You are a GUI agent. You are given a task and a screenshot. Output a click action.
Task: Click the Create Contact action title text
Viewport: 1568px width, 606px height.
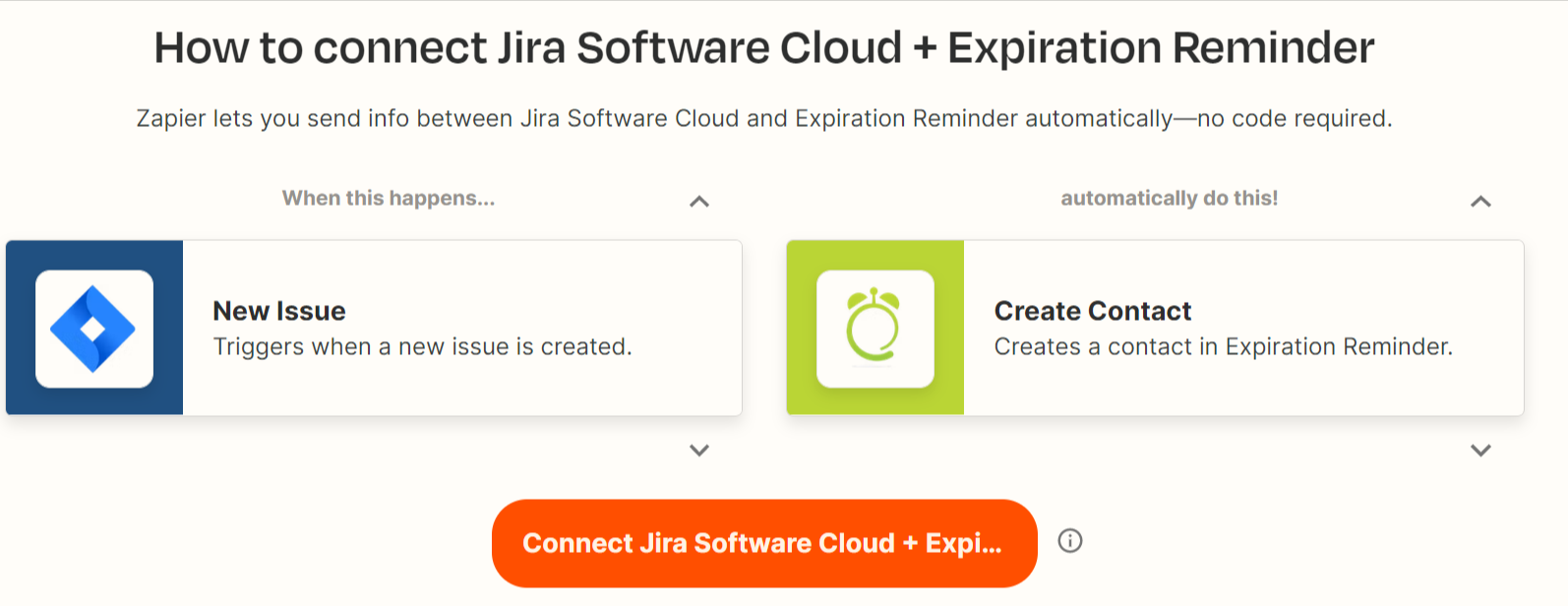[x=1092, y=311]
